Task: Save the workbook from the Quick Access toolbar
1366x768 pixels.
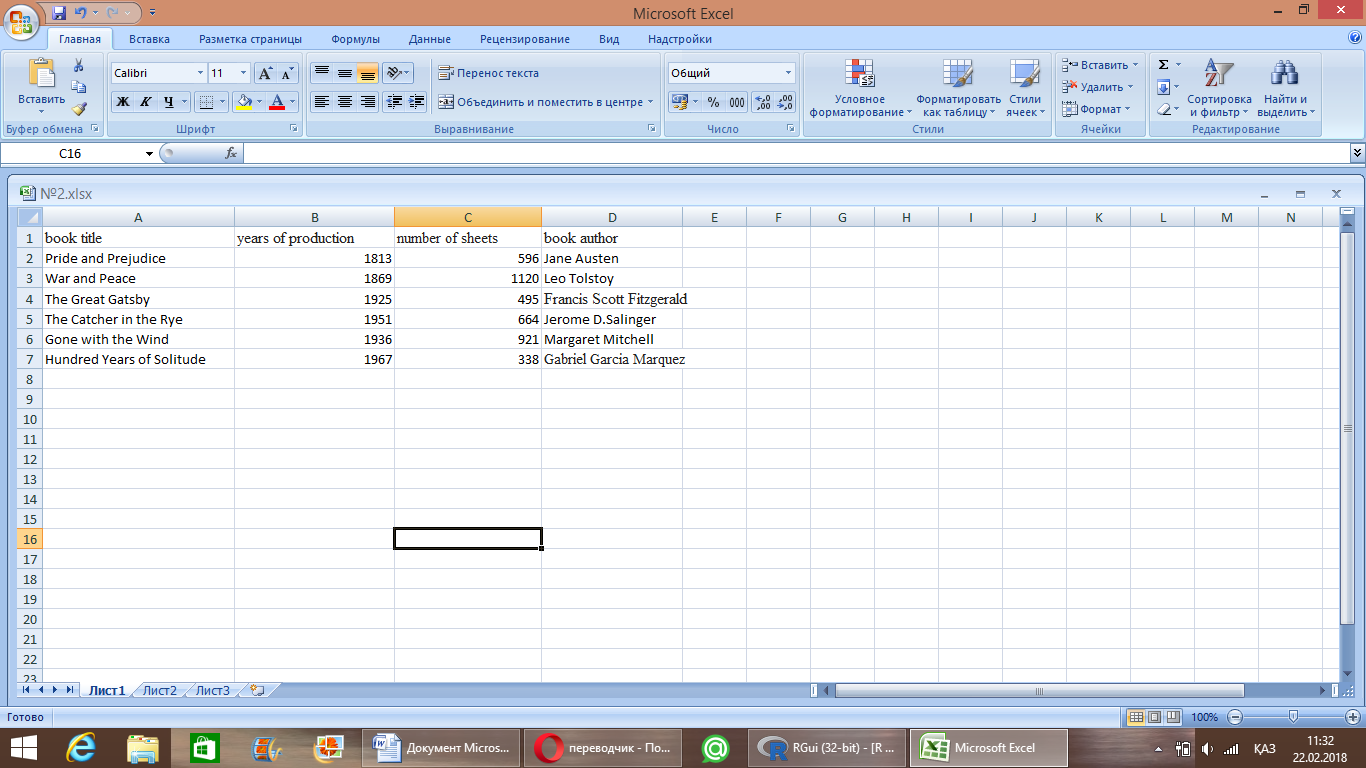Action: pyautogui.click(x=58, y=13)
